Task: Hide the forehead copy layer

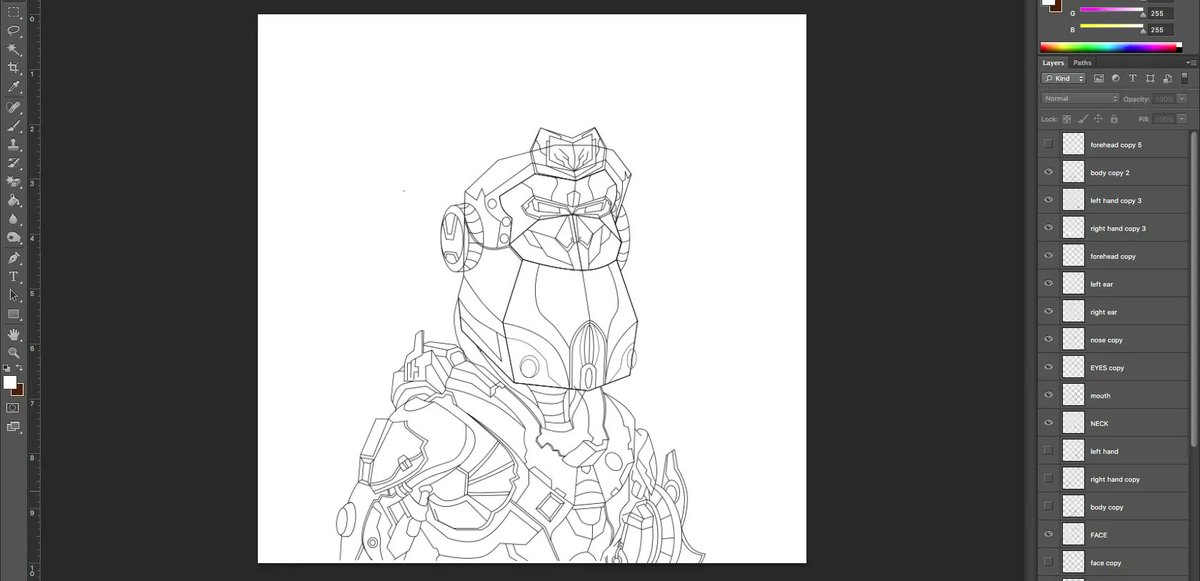Action: pyautogui.click(x=1048, y=257)
